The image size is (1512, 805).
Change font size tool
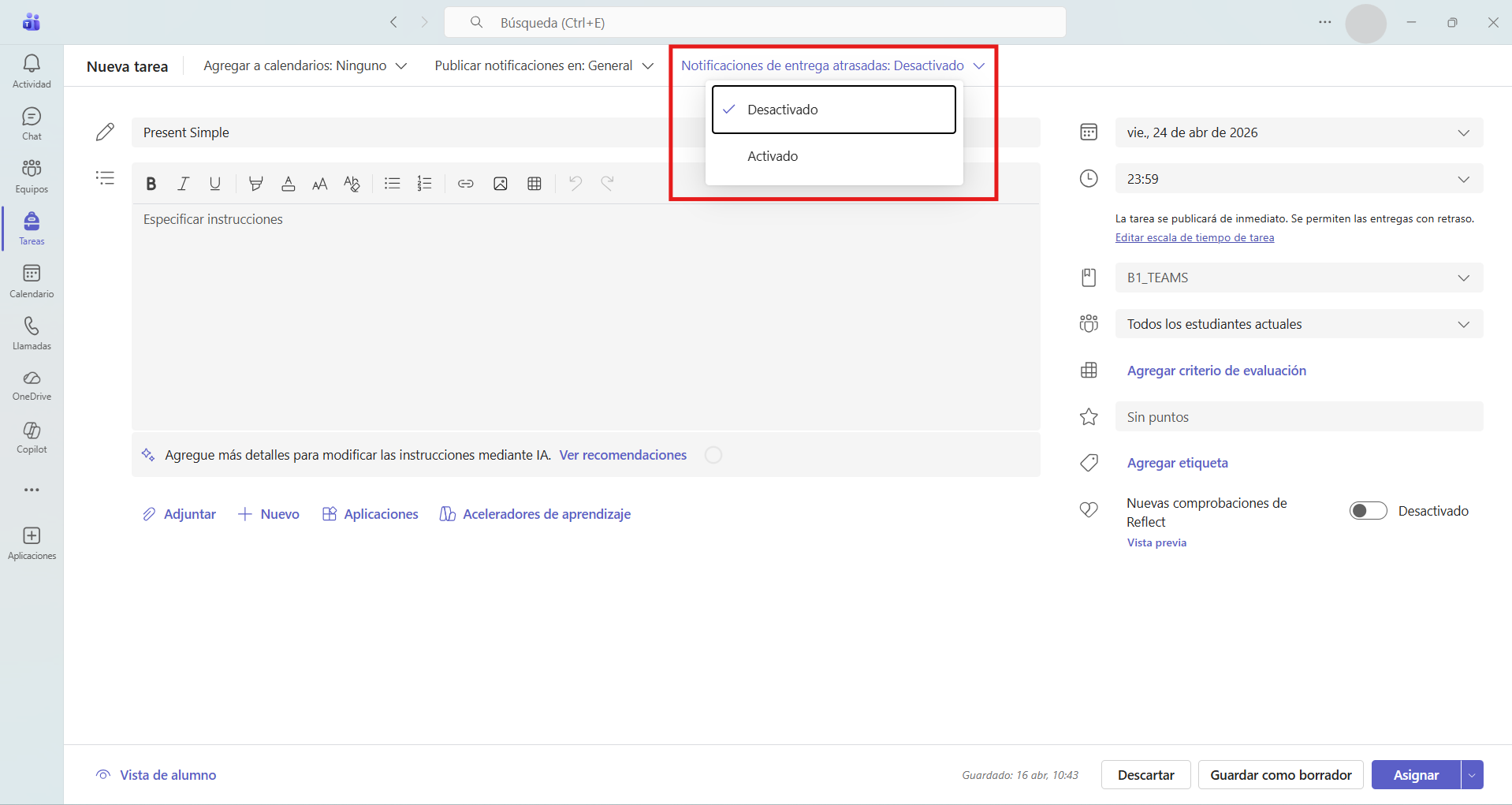[319, 184]
